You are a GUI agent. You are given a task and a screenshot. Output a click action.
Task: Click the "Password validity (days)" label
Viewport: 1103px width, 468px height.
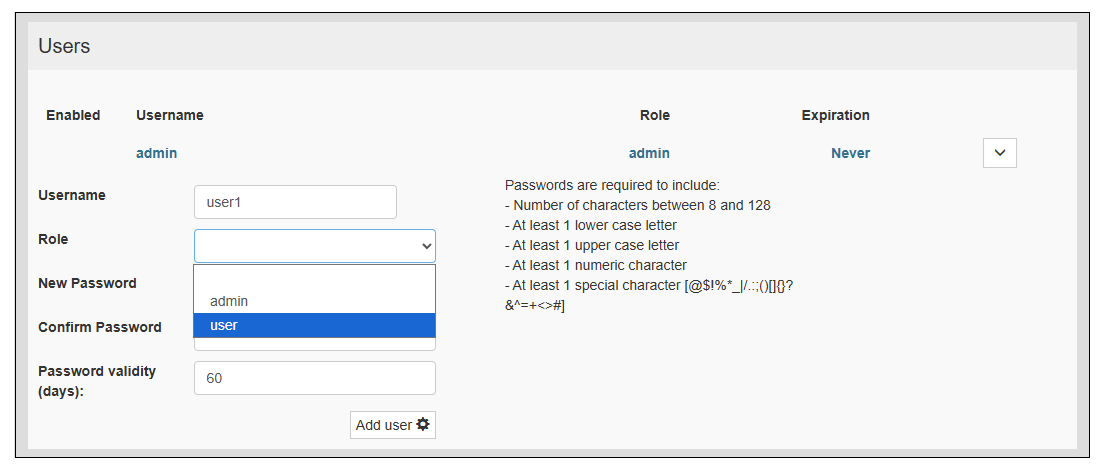point(97,381)
